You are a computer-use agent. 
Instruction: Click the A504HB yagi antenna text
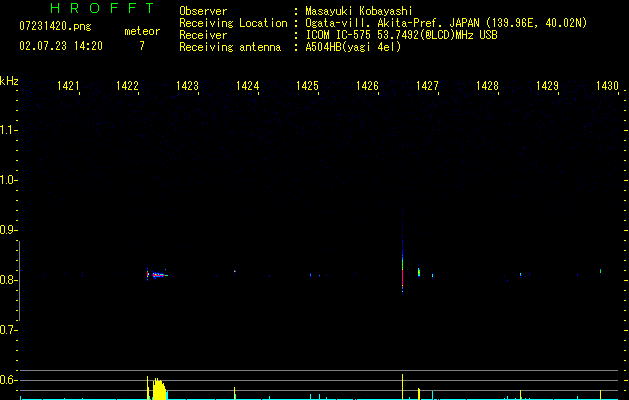click(353, 47)
